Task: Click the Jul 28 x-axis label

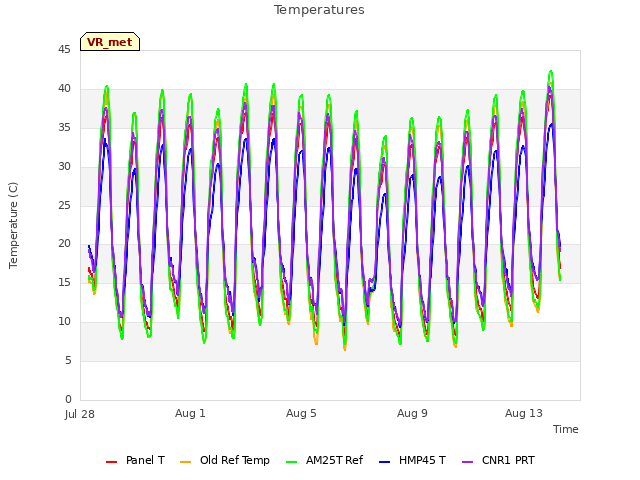Action: (80, 414)
